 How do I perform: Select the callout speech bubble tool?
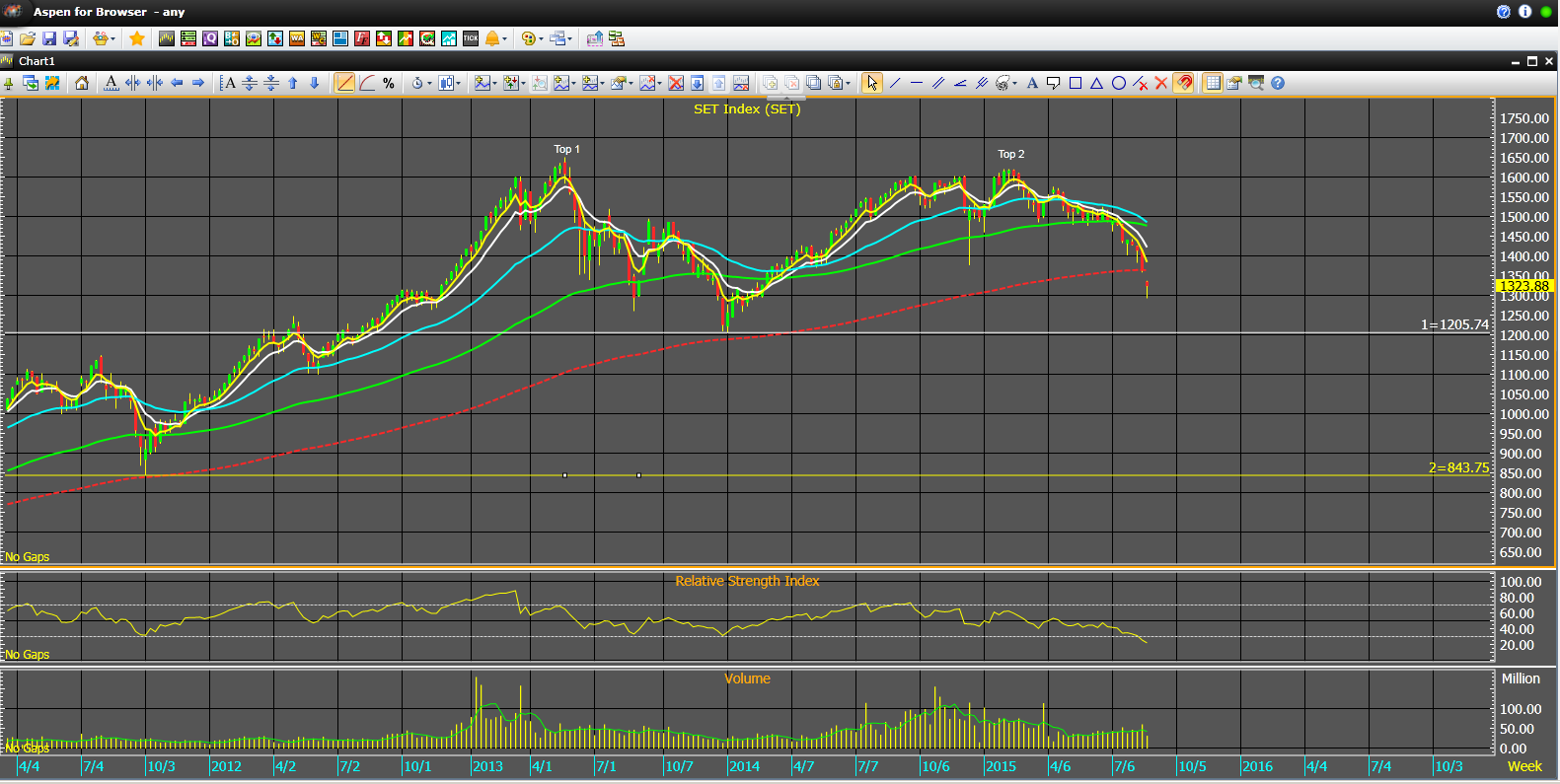[1054, 83]
